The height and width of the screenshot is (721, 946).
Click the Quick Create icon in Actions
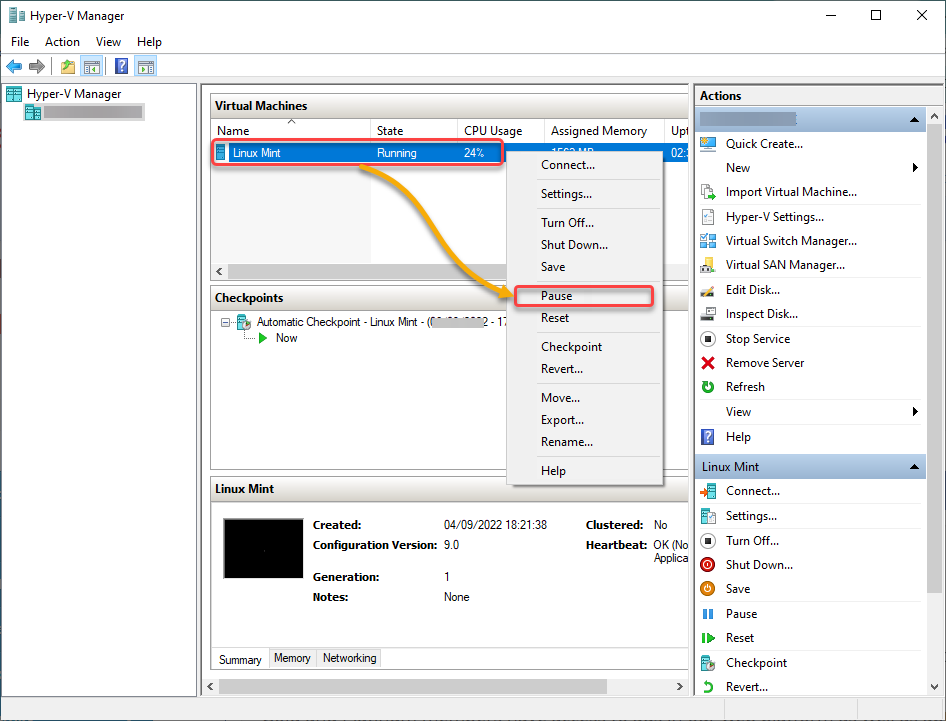(708, 144)
